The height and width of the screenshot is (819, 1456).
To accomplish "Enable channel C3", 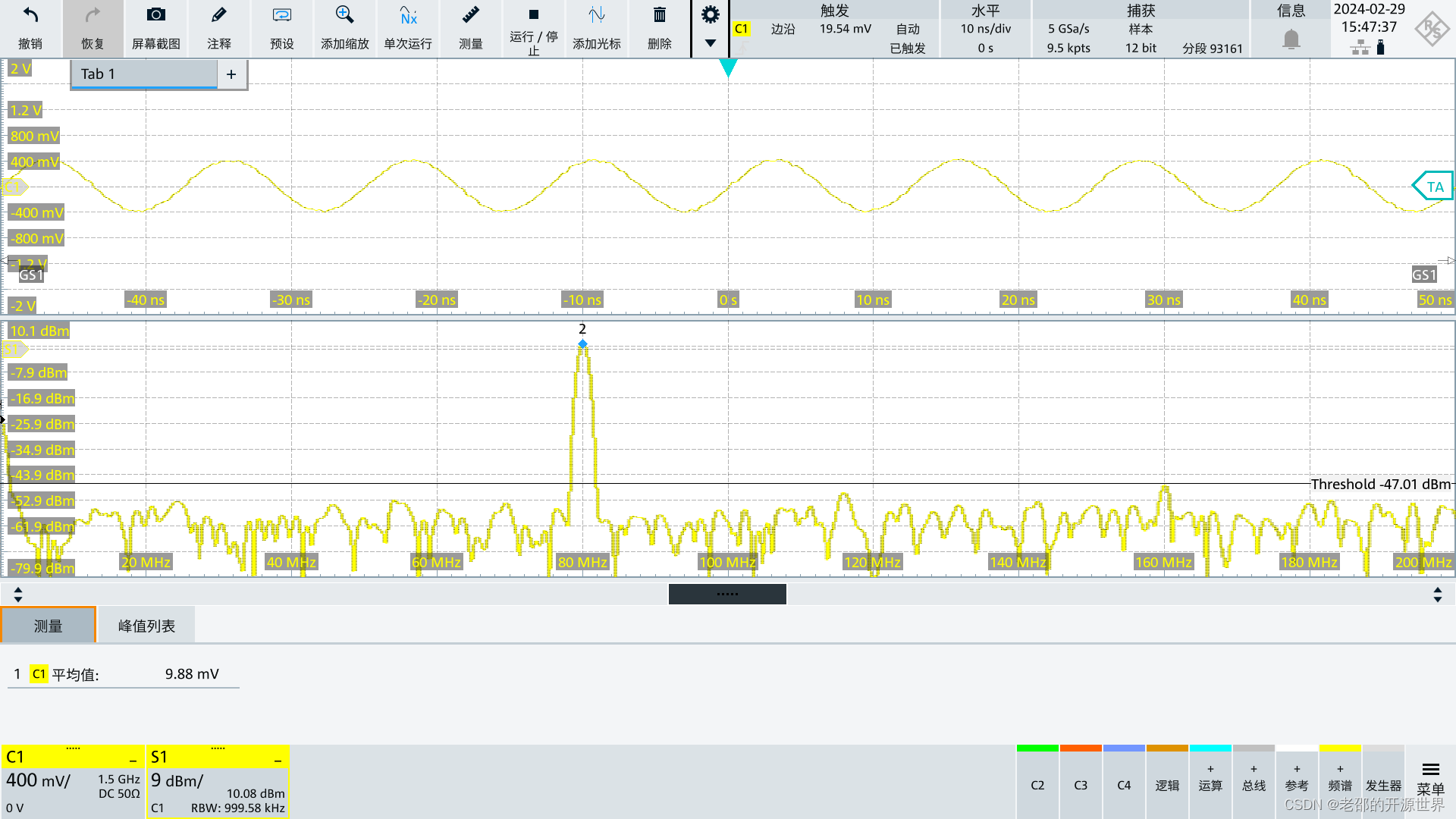I will click(1080, 785).
